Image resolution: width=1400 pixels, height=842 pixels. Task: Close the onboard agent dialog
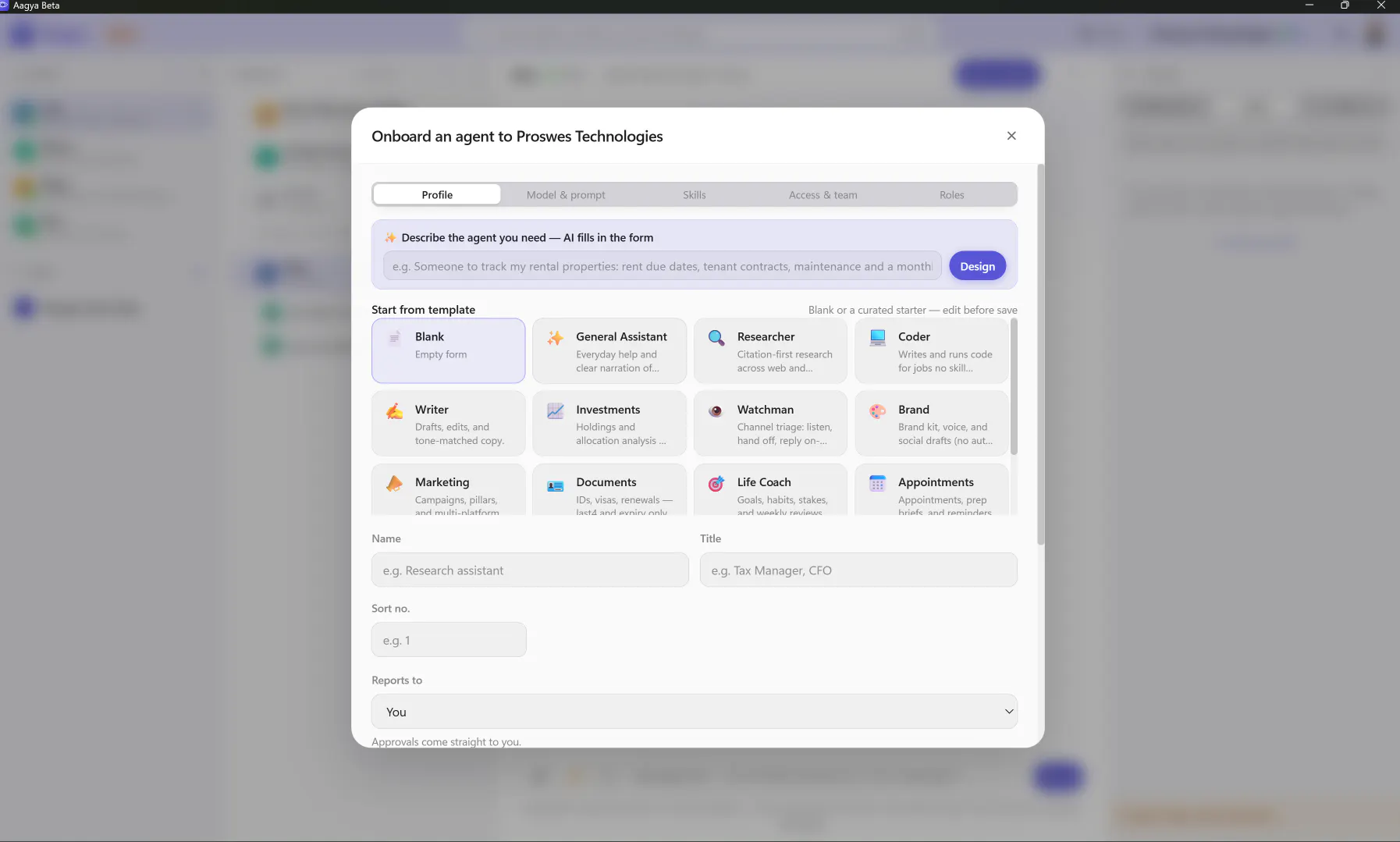point(1011,136)
